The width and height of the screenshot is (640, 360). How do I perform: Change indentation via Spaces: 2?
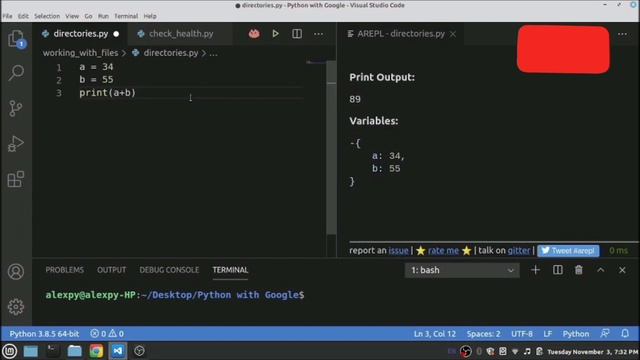point(483,334)
